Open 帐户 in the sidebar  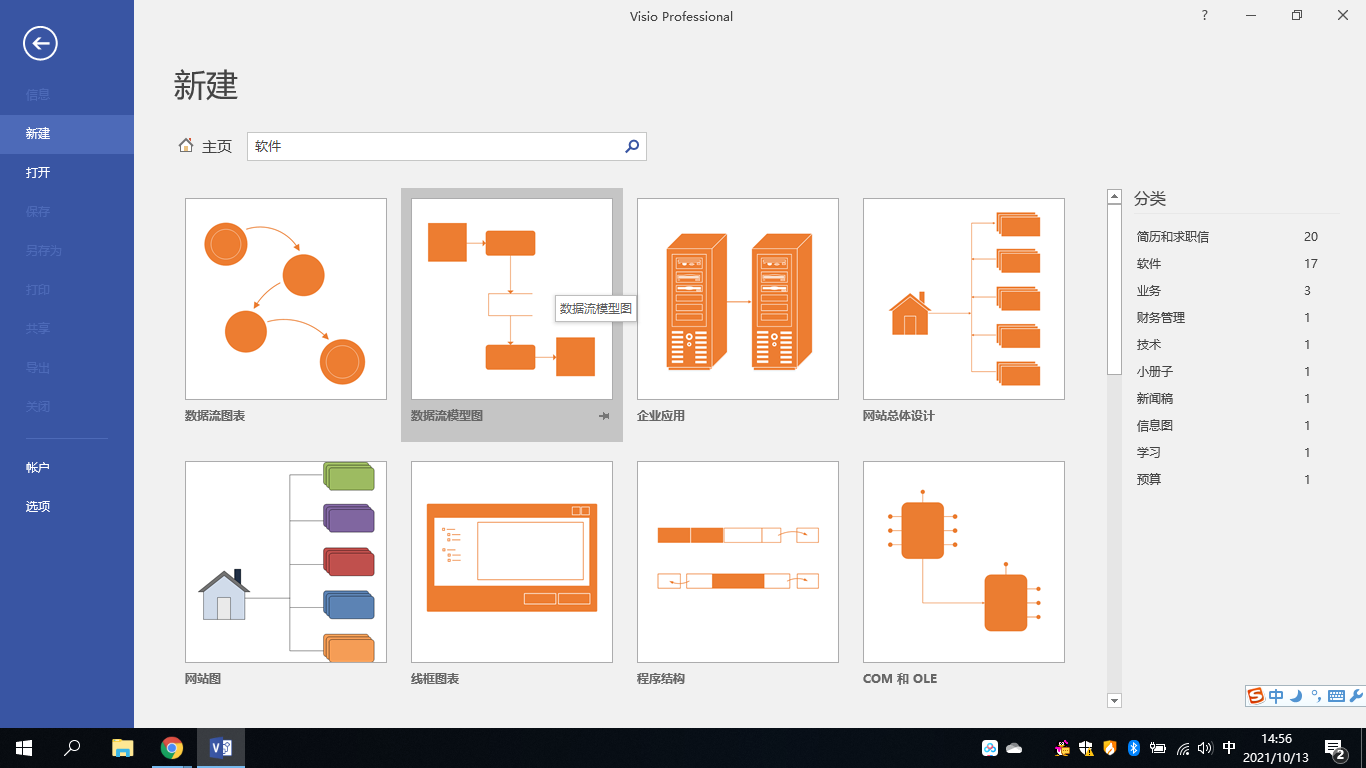point(38,468)
